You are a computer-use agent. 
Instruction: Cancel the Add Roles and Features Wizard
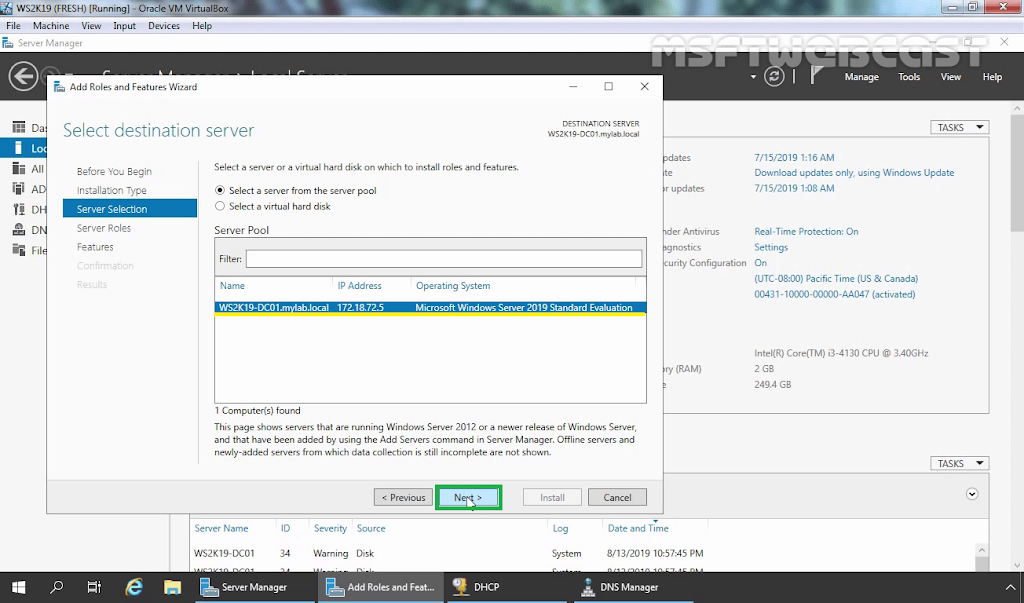(617, 497)
